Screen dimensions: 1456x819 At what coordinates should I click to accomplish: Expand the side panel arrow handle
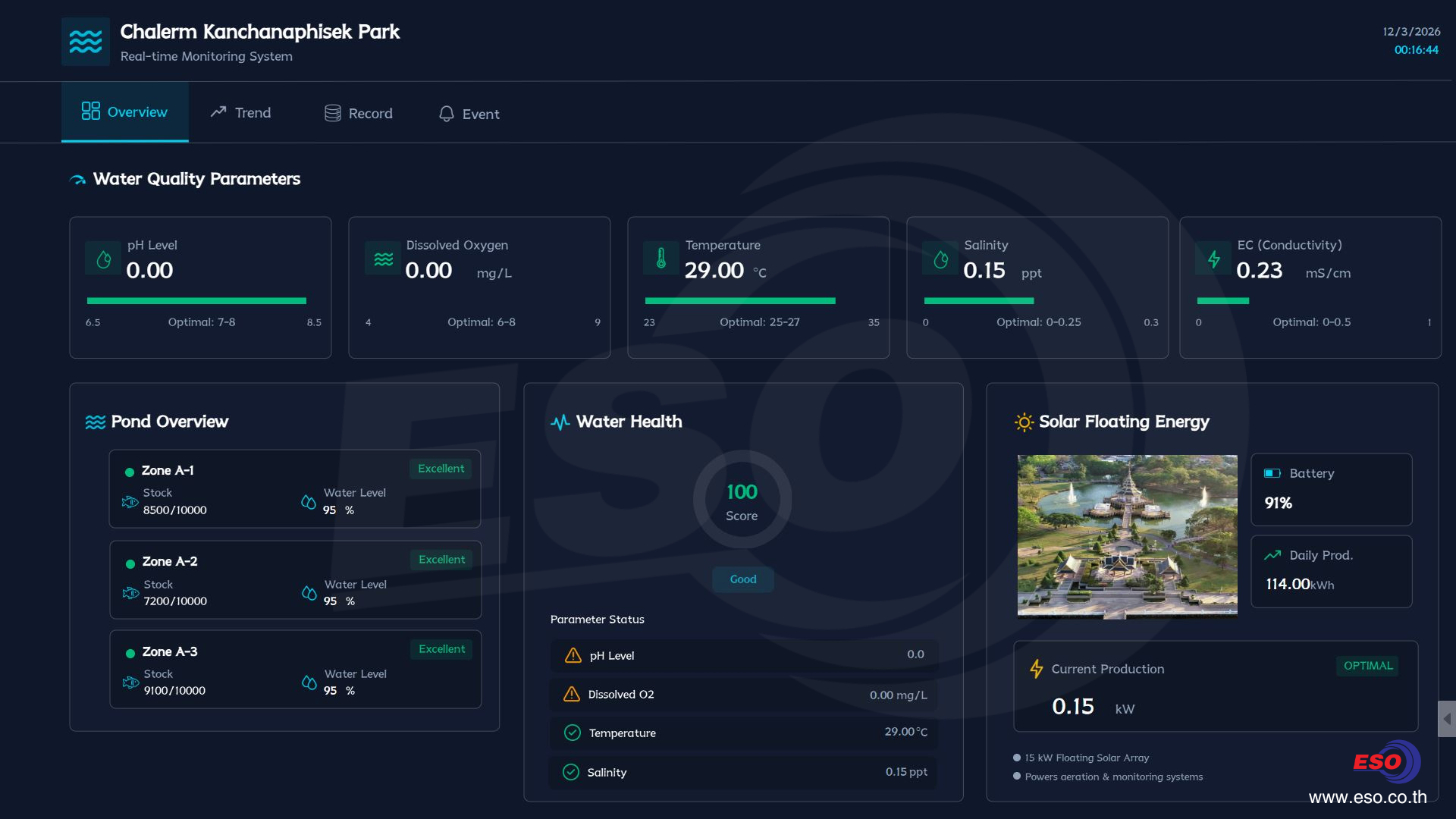[x=1446, y=719]
